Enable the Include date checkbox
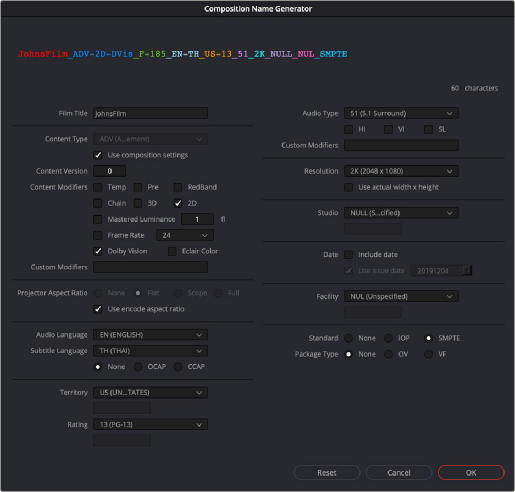 349,255
